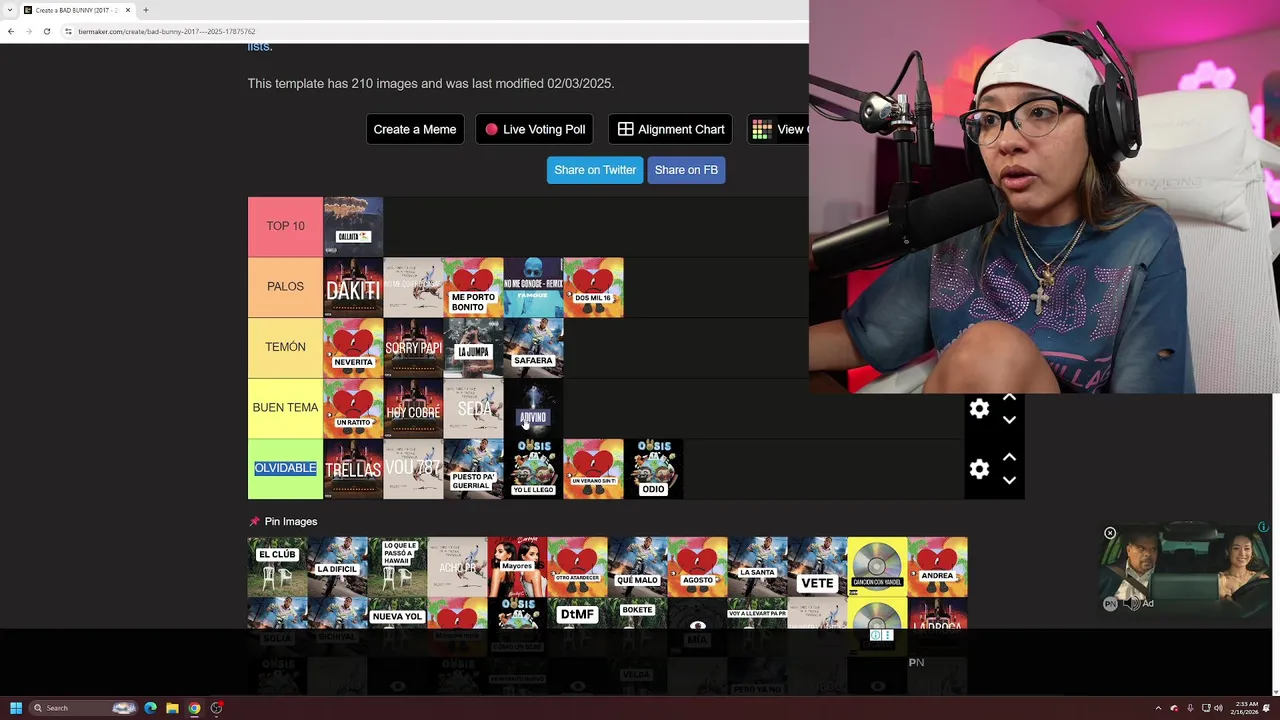Pick LA DIFÍCIL from the image pool
The height and width of the screenshot is (720, 1280).
coord(337,567)
